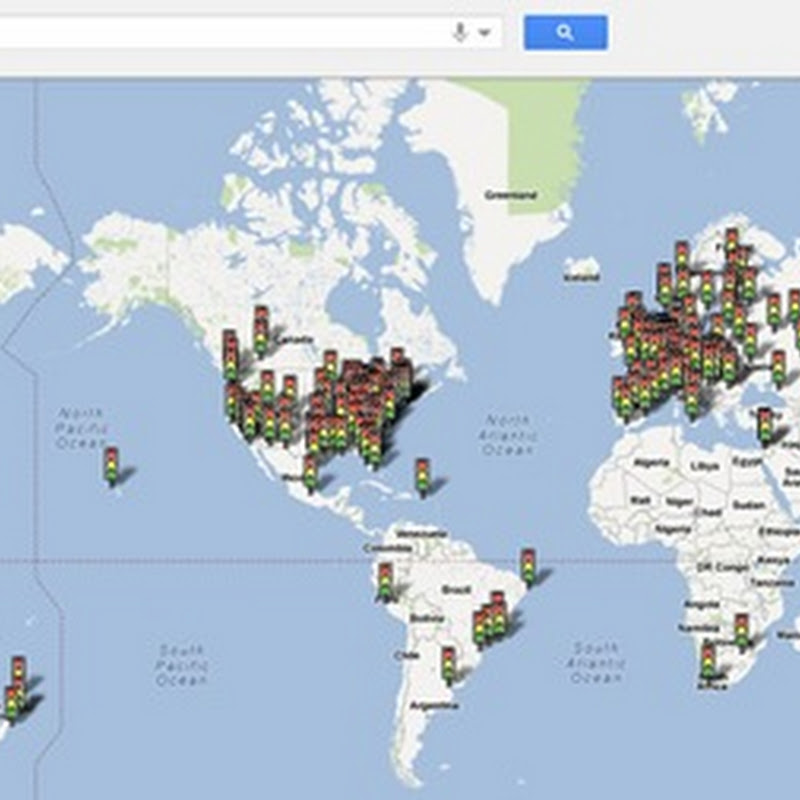
Task: Click the Chile country label
Action: (x=407, y=656)
